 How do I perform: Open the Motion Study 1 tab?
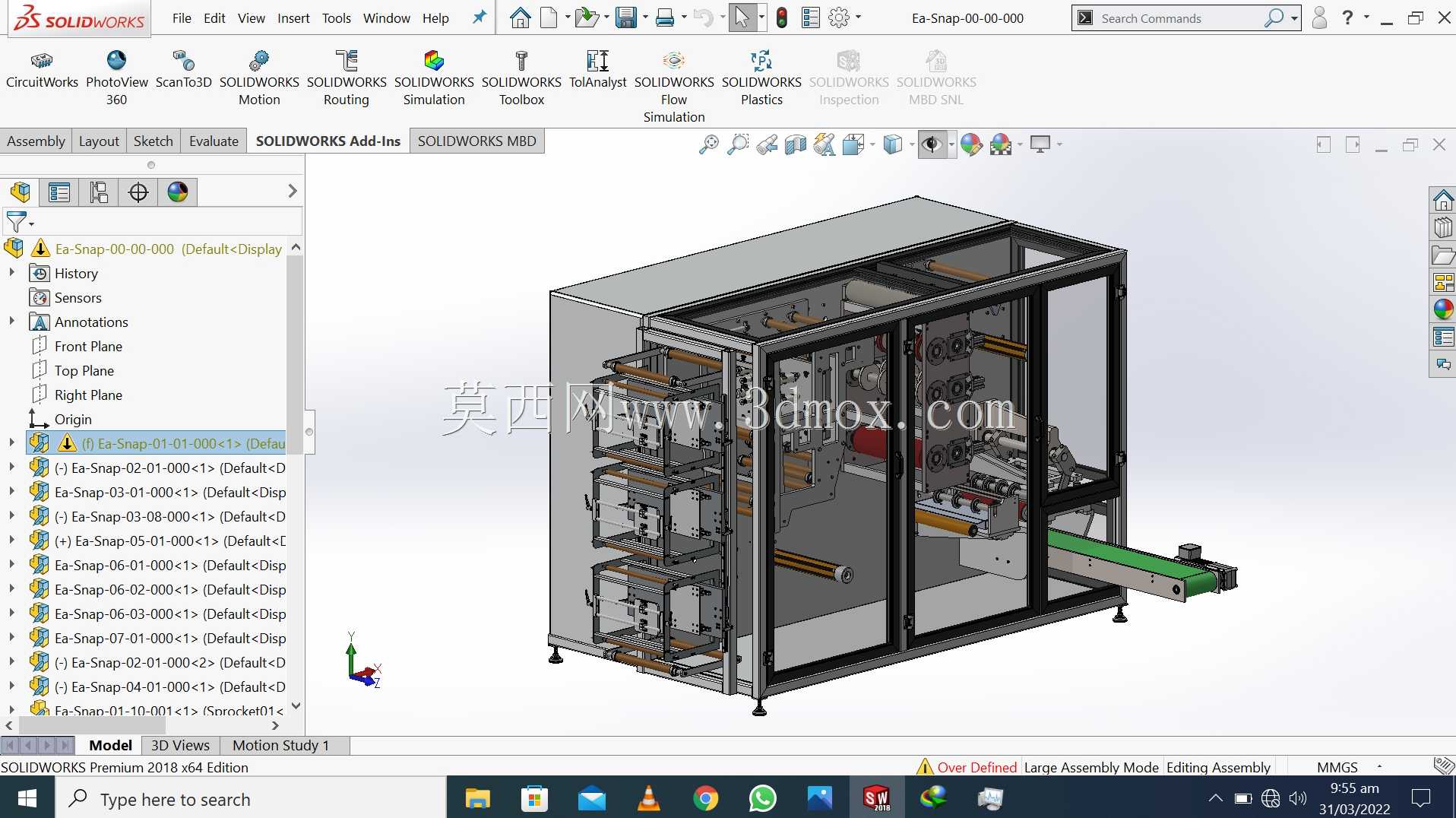coord(280,745)
